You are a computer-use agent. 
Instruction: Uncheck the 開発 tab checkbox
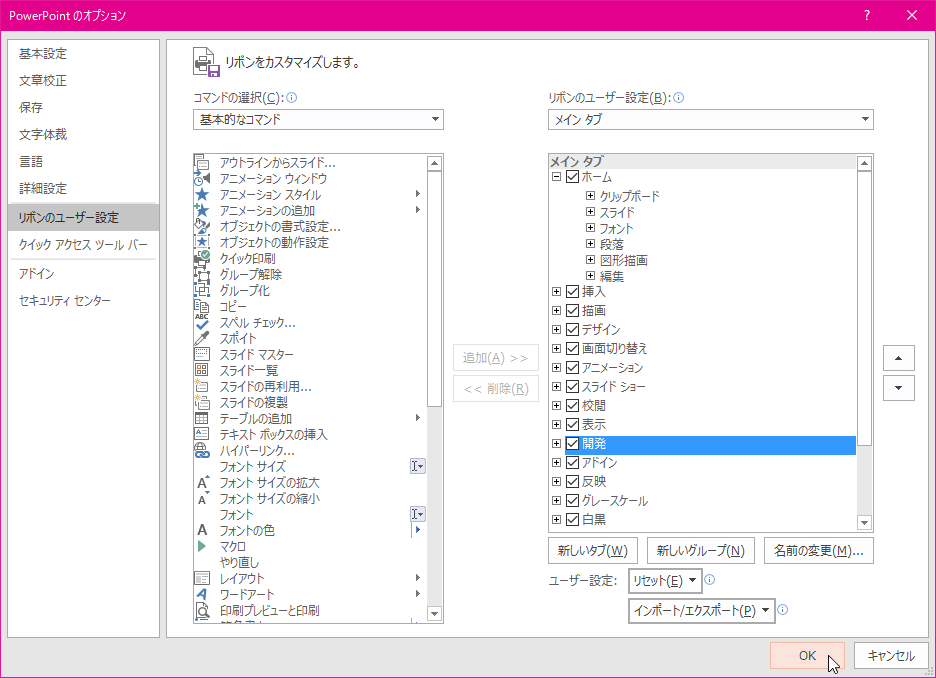(572, 443)
